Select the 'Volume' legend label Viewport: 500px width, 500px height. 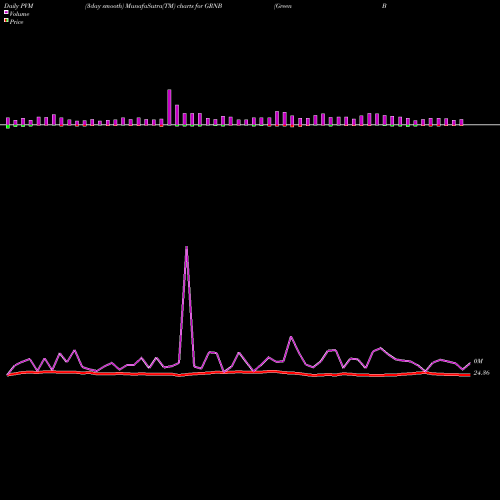pos(19,14)
